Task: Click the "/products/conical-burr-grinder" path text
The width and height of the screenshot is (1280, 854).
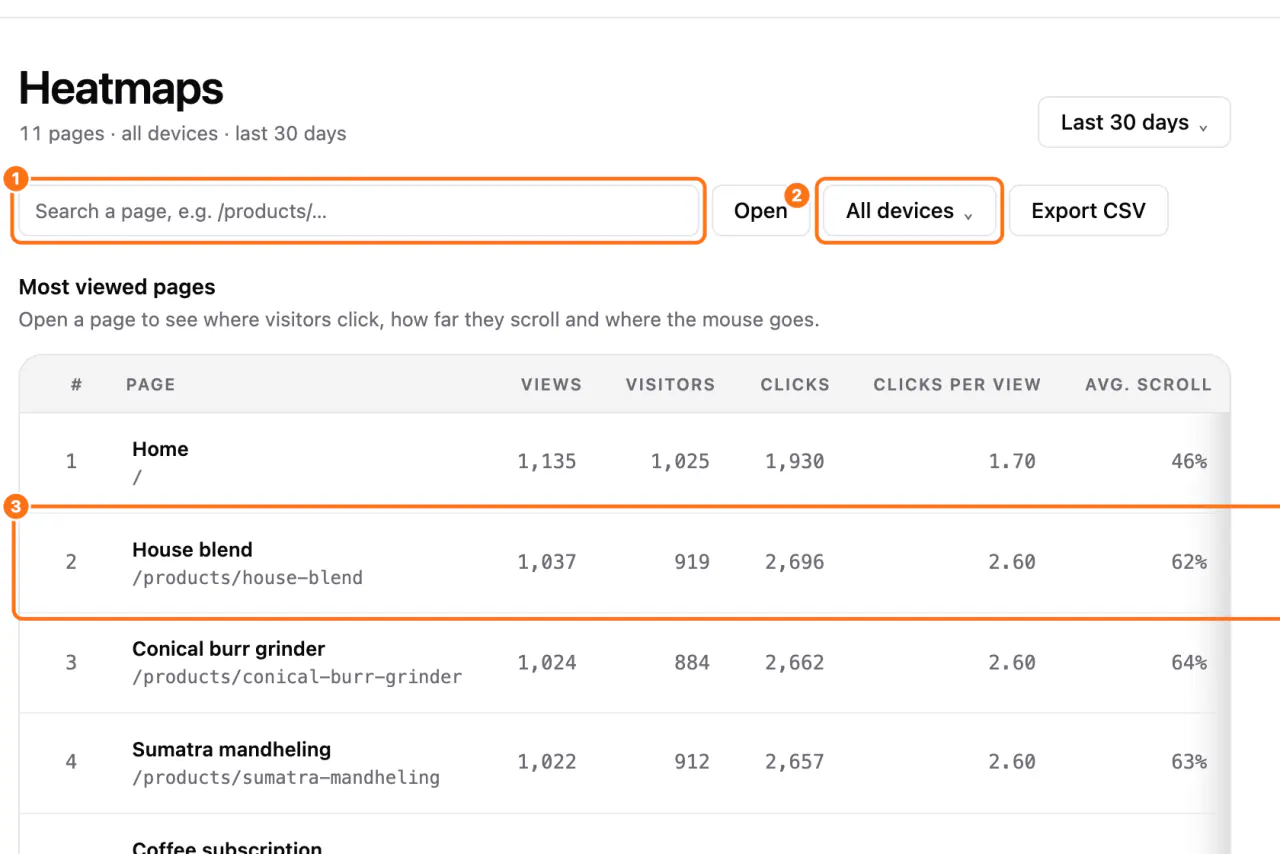Action: pos(297,678)
